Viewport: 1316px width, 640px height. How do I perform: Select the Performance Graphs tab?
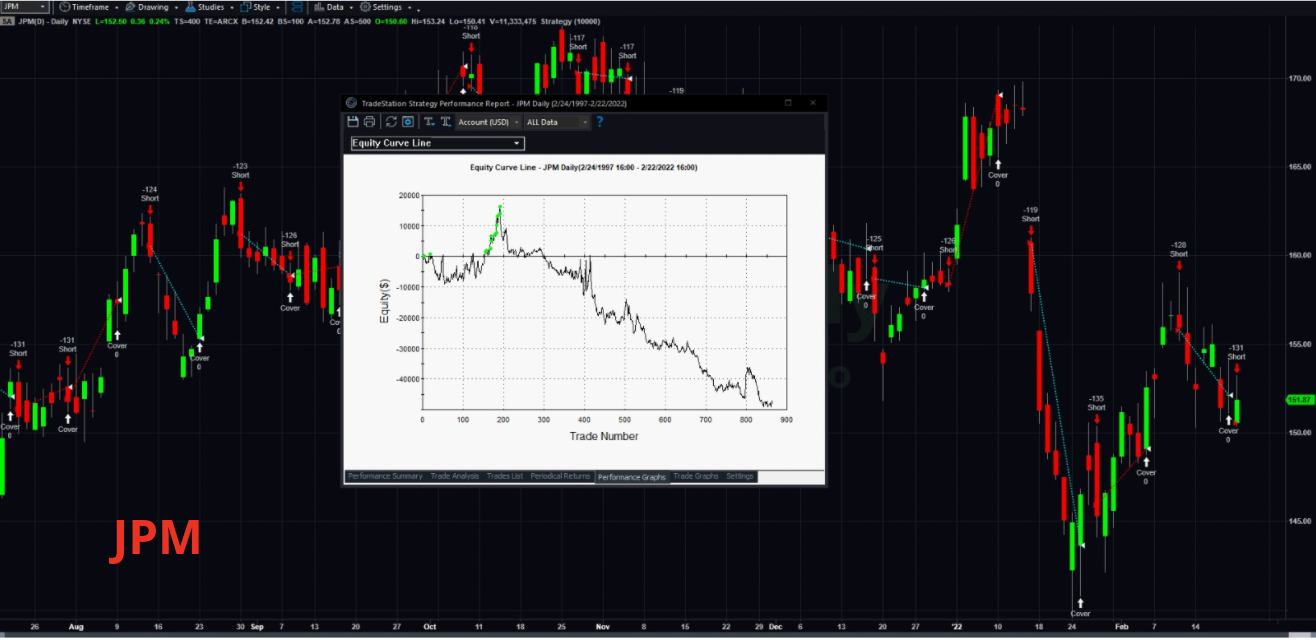pyautogui.click(x=632, y=477)
